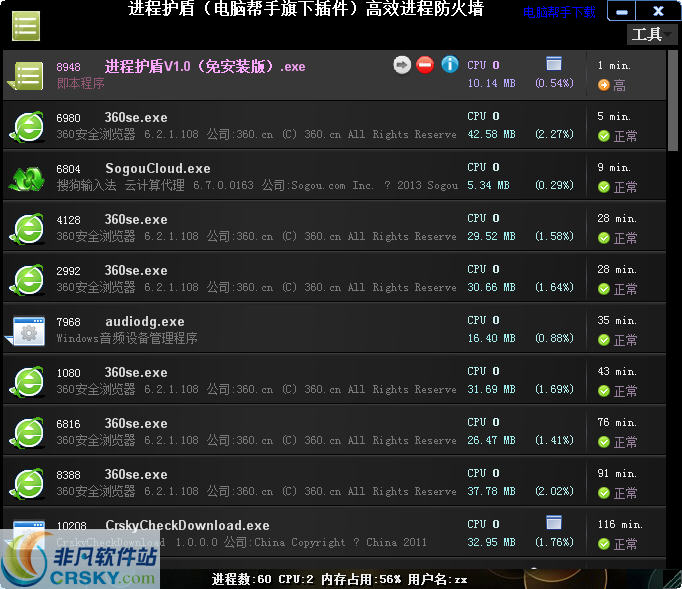Click green status check icon for process 1080
This screenshot has height=589, width=682.
[604, 391]
